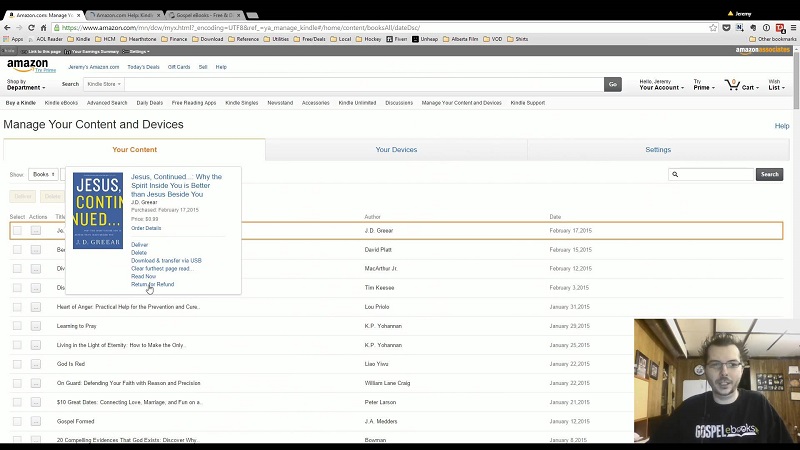Go back with the browser back arrow
Image resolution: width=800 pixels, height=450 pixels.
(7, 28)
